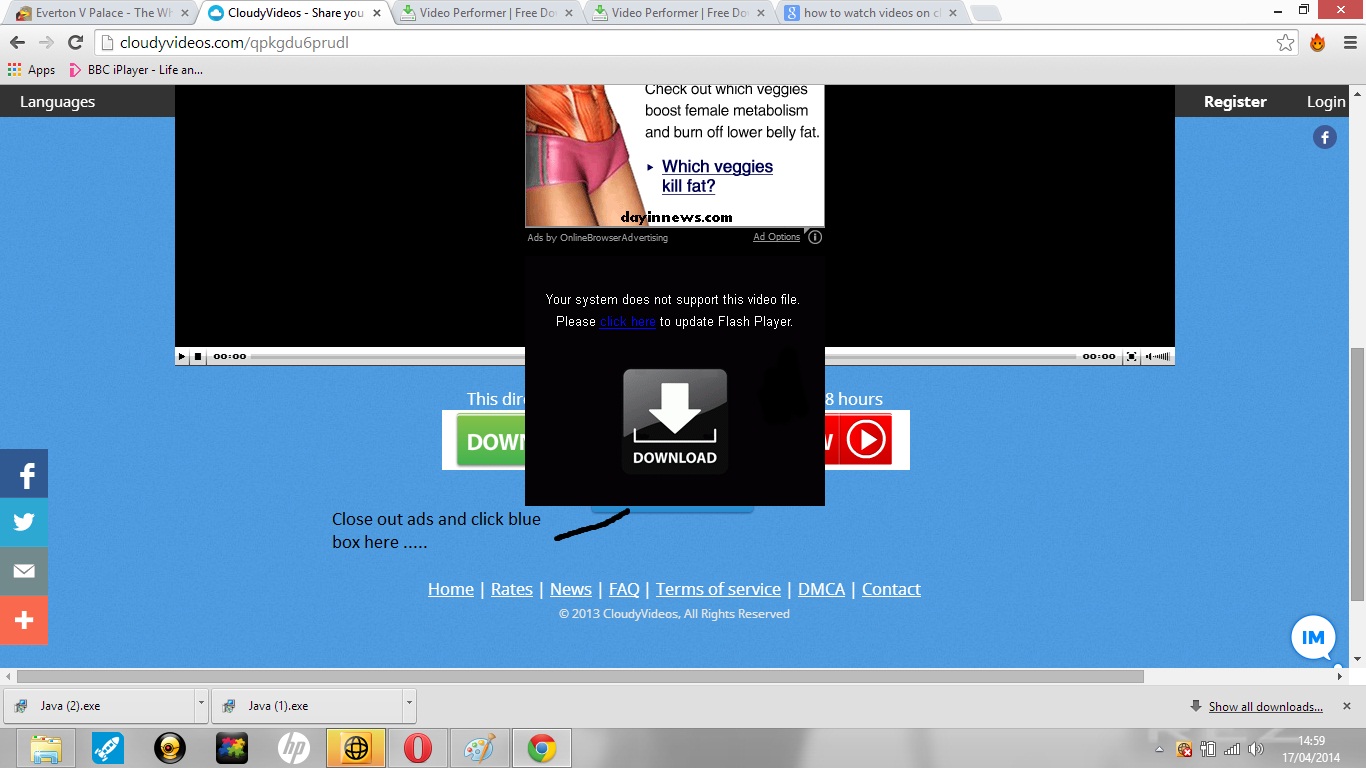Click the Facebook share icon in left sidebar
The width and height of the screenshot is (1366, 768).
[x=24, y=474]
